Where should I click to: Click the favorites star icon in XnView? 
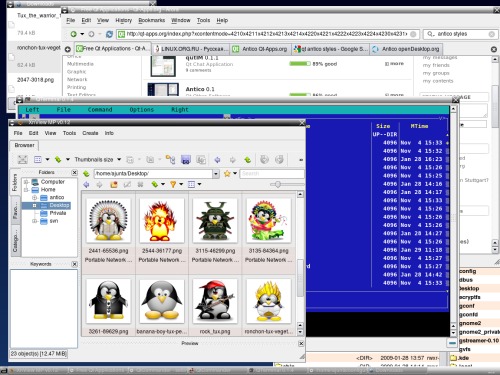(x=227, y=173)
